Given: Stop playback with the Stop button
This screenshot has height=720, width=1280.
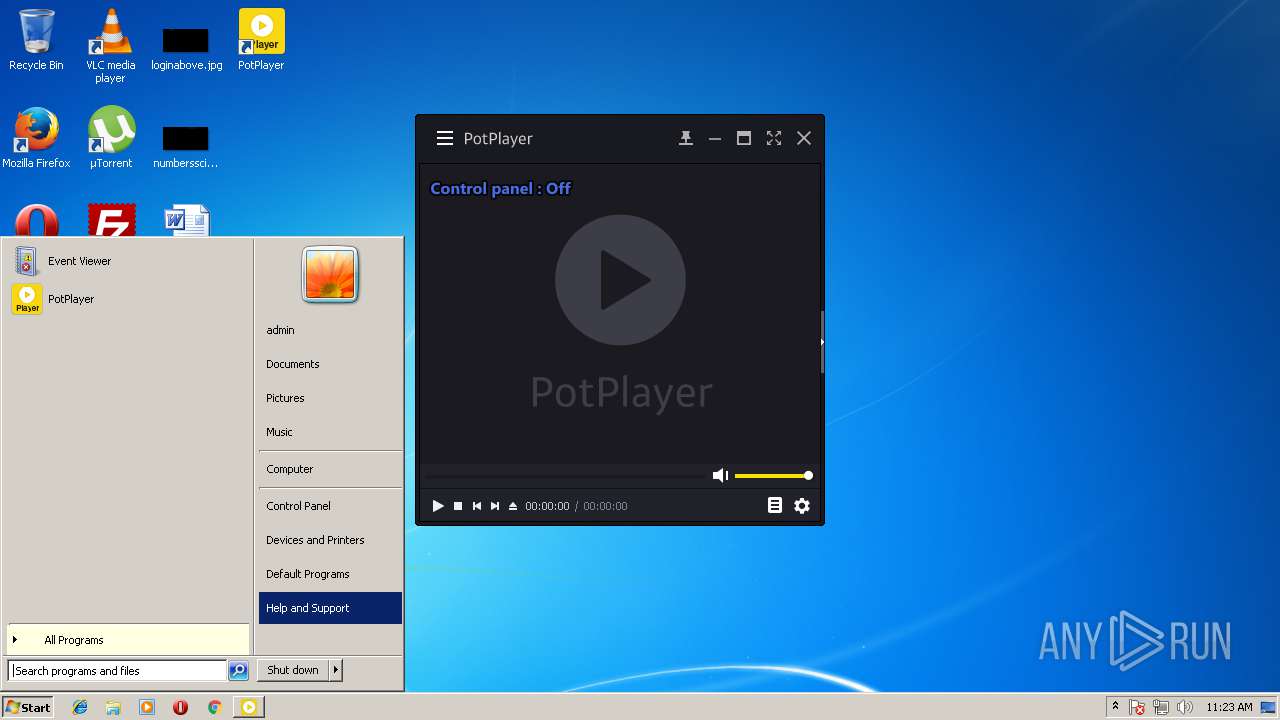Looking at the screenshot, I should 458,506.
